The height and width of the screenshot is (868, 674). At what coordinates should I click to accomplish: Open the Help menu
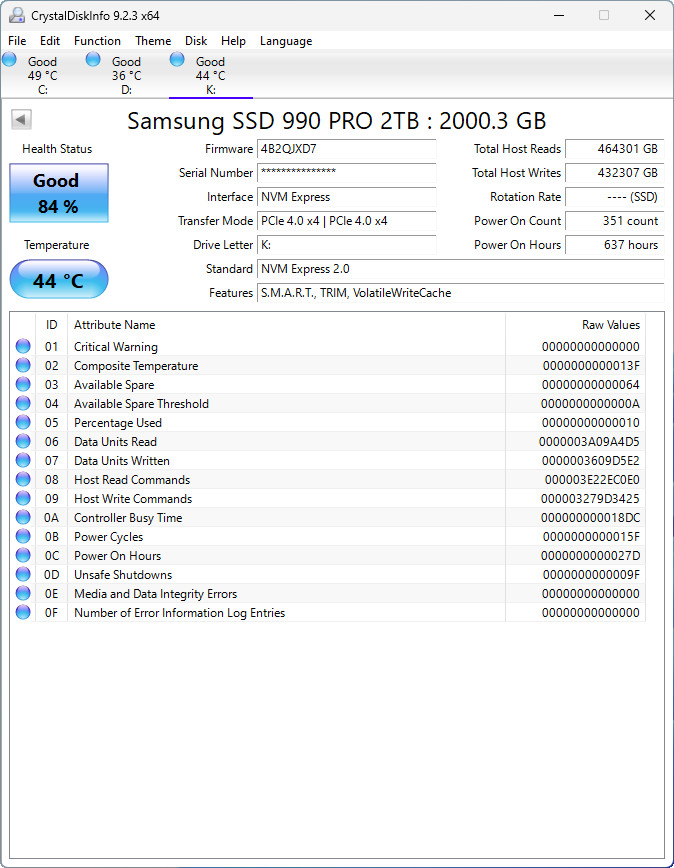(234, 41)
